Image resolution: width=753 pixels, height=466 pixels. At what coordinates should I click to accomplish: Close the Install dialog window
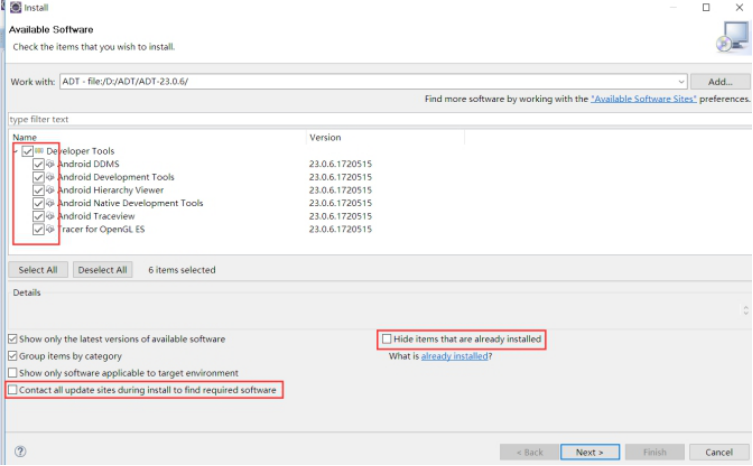click(x=739, y=7)
